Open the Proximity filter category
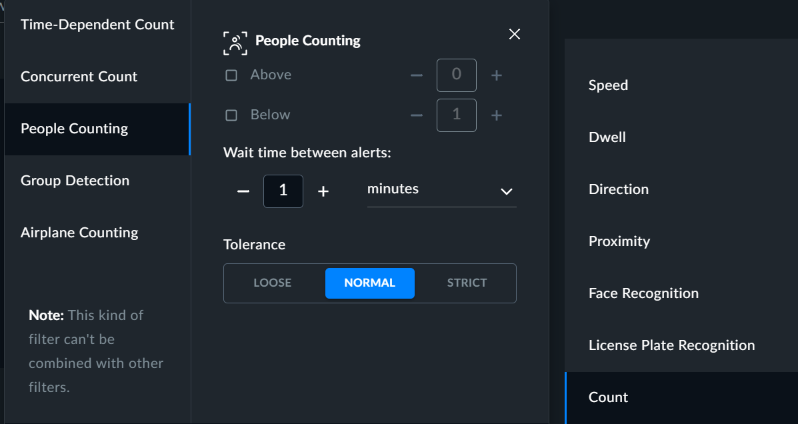The image size is (798, 424). 681,241
